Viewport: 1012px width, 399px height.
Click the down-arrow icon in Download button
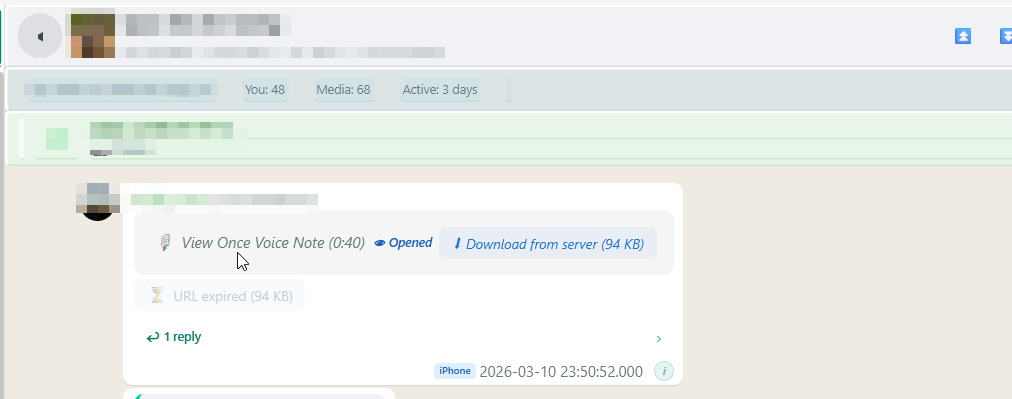(458, 243)
